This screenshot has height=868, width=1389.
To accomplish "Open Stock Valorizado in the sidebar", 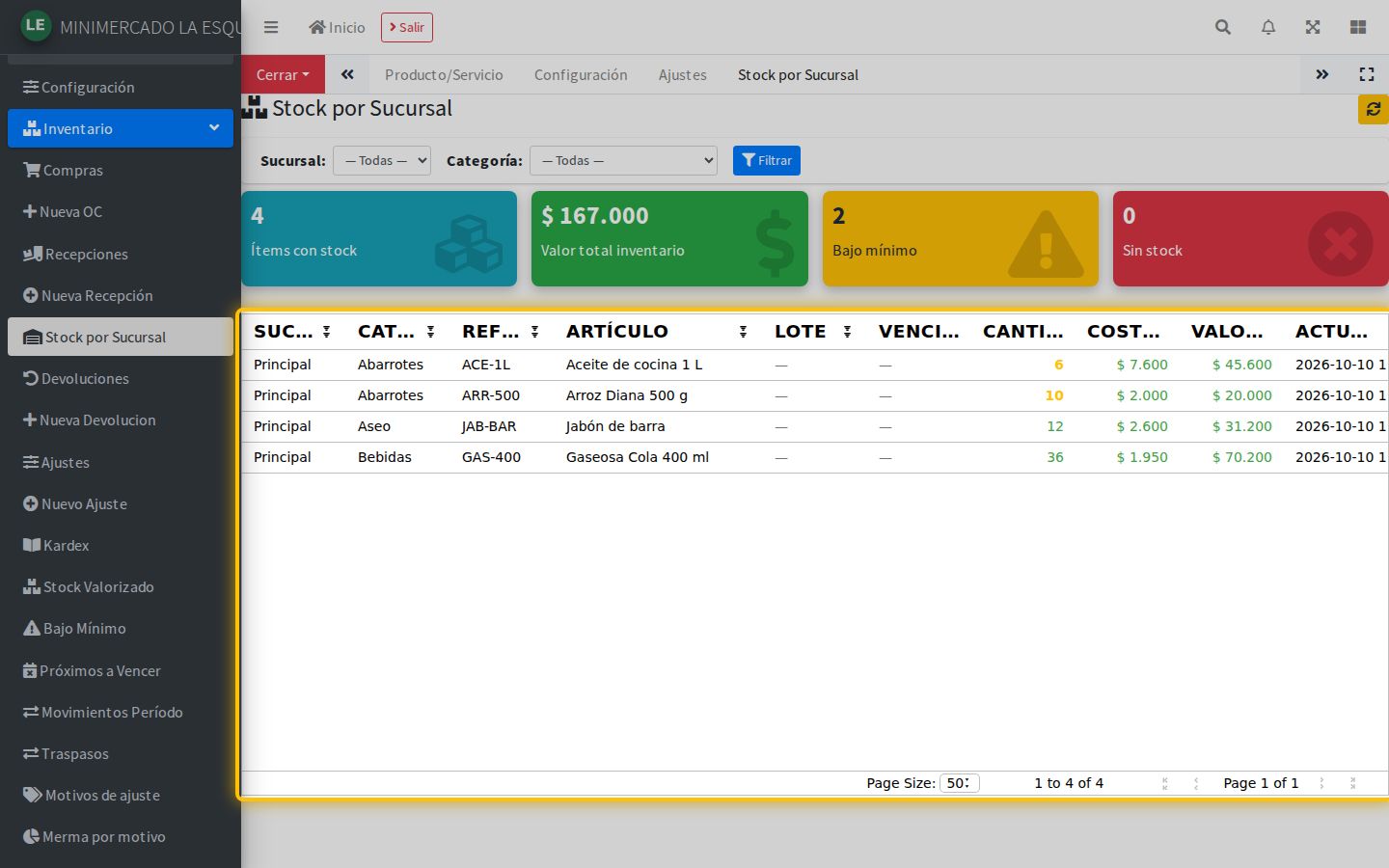I will (x=121, y=586).
